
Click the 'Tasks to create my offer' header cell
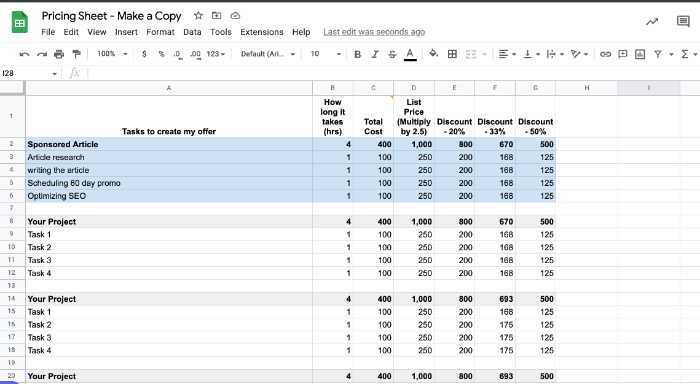169,117
